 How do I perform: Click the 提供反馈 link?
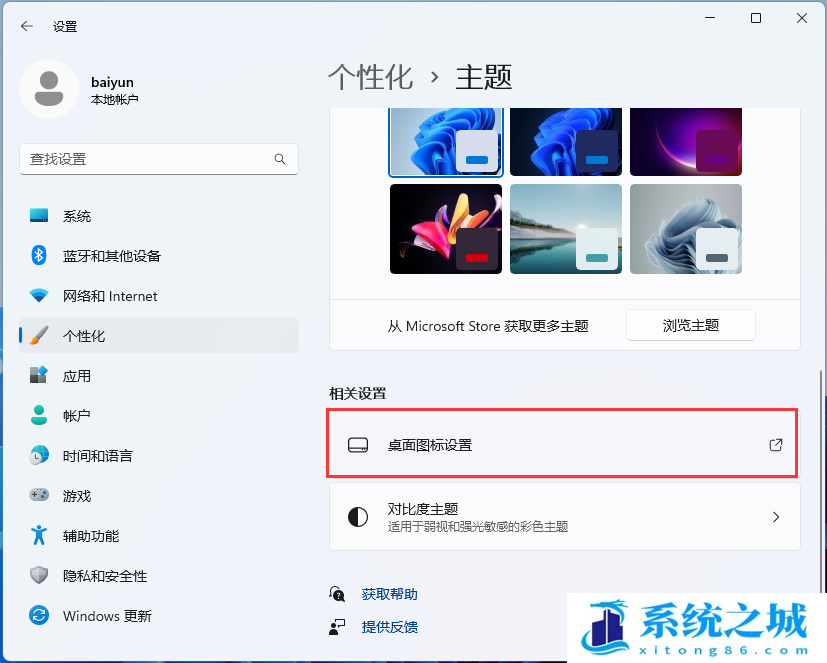[389, 627]
